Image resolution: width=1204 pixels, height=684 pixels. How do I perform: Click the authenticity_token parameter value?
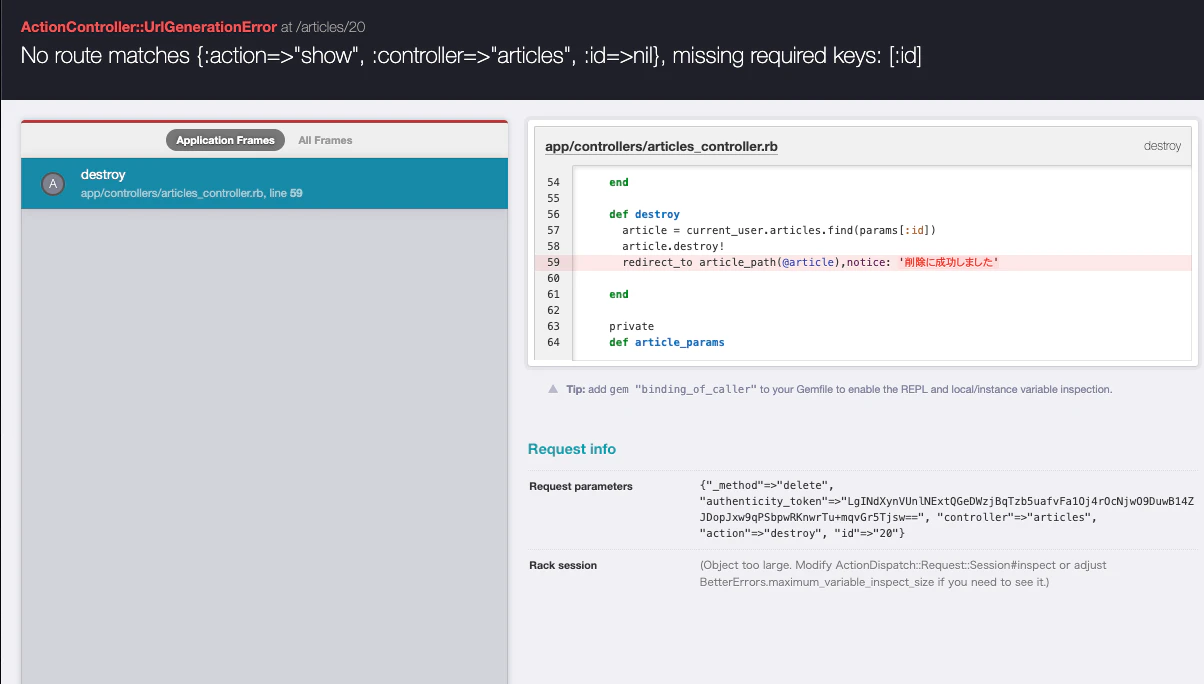[x=947, y=510]
